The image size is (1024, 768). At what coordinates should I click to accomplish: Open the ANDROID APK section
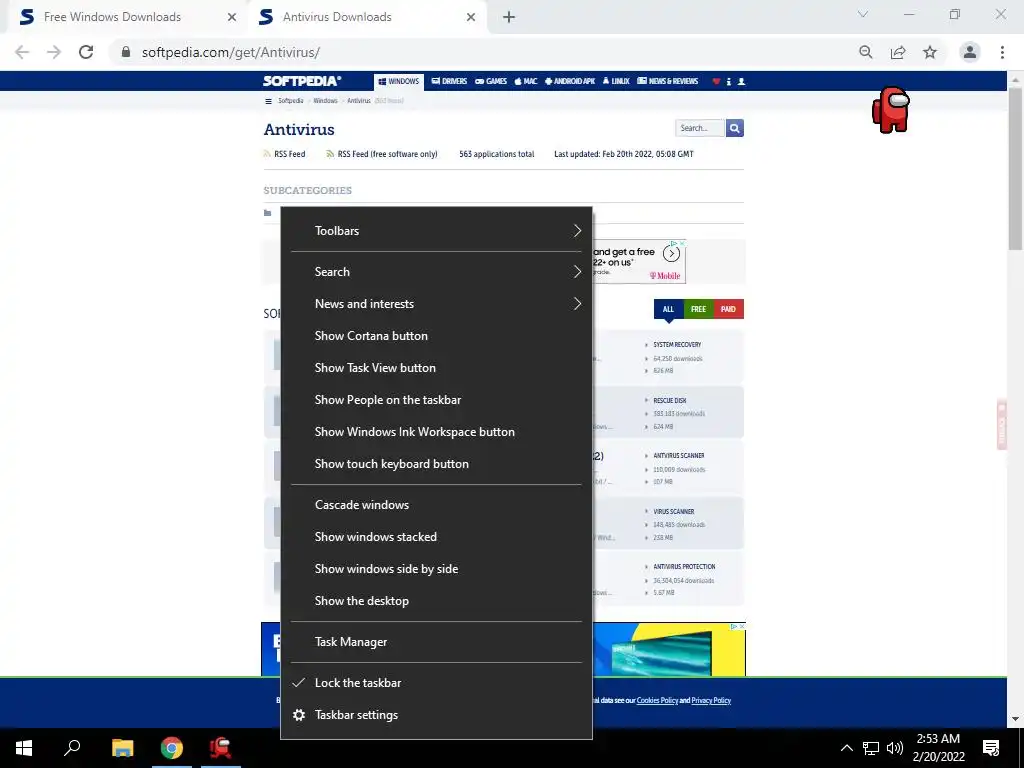(570, 82)
